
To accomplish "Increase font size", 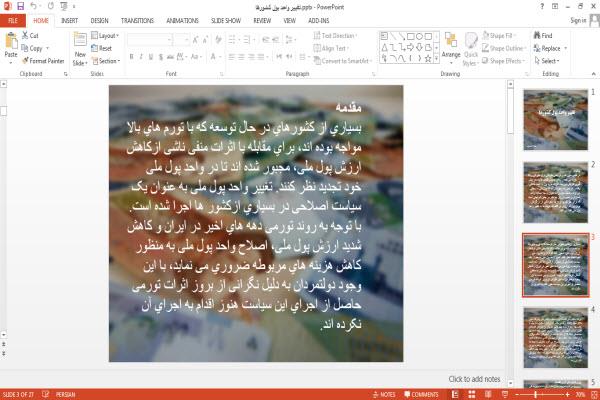I will [196, 40].
